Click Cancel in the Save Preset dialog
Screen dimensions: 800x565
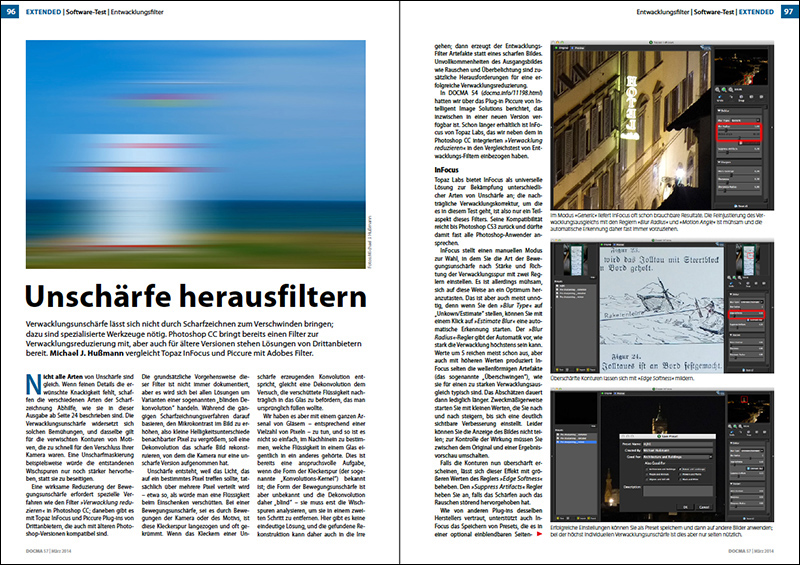(x=704, y=507)
